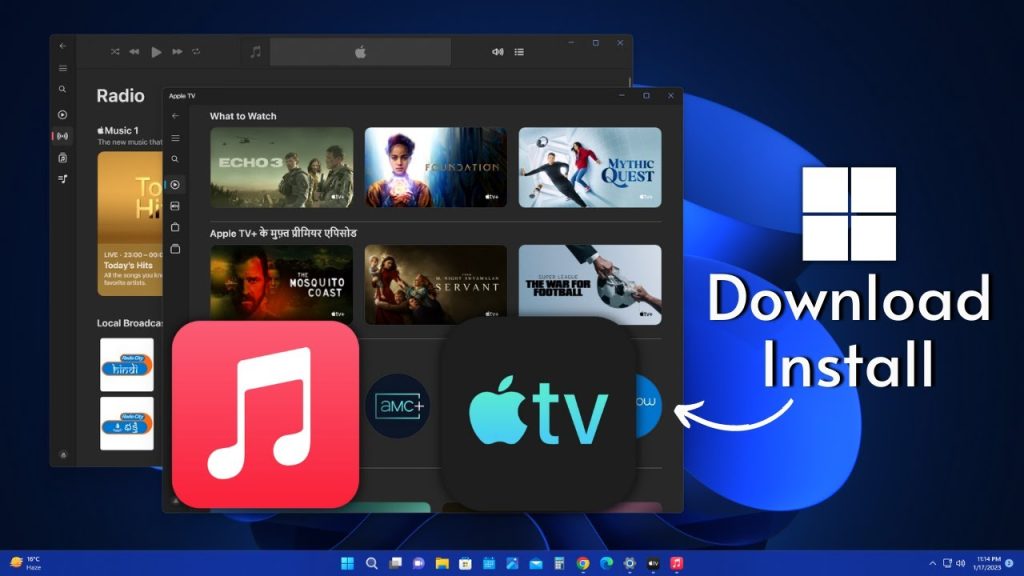Open the Apple TV+ icon in sidebar

pos(175,206)
